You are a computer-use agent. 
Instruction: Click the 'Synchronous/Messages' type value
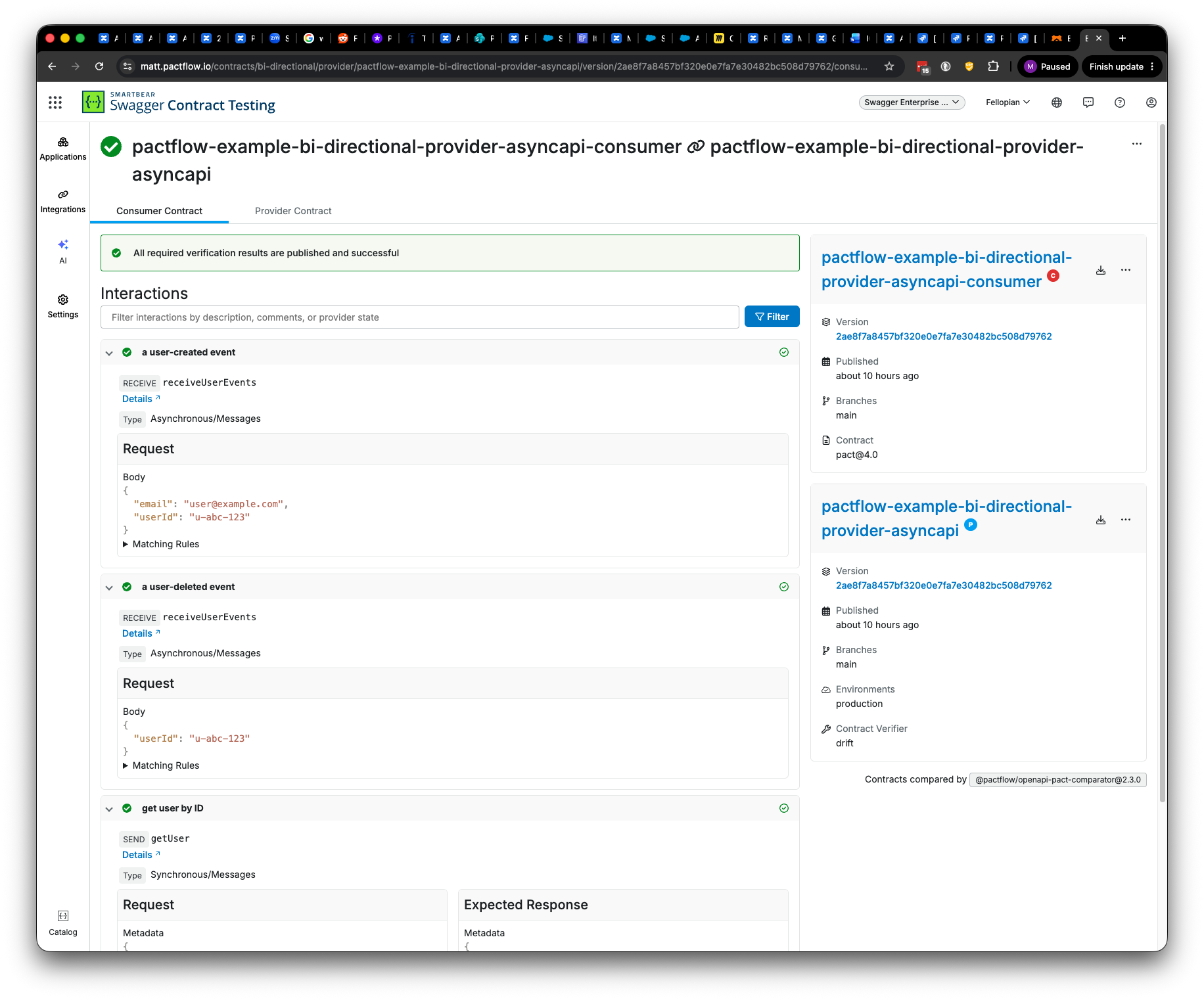(x=203, y=875)
